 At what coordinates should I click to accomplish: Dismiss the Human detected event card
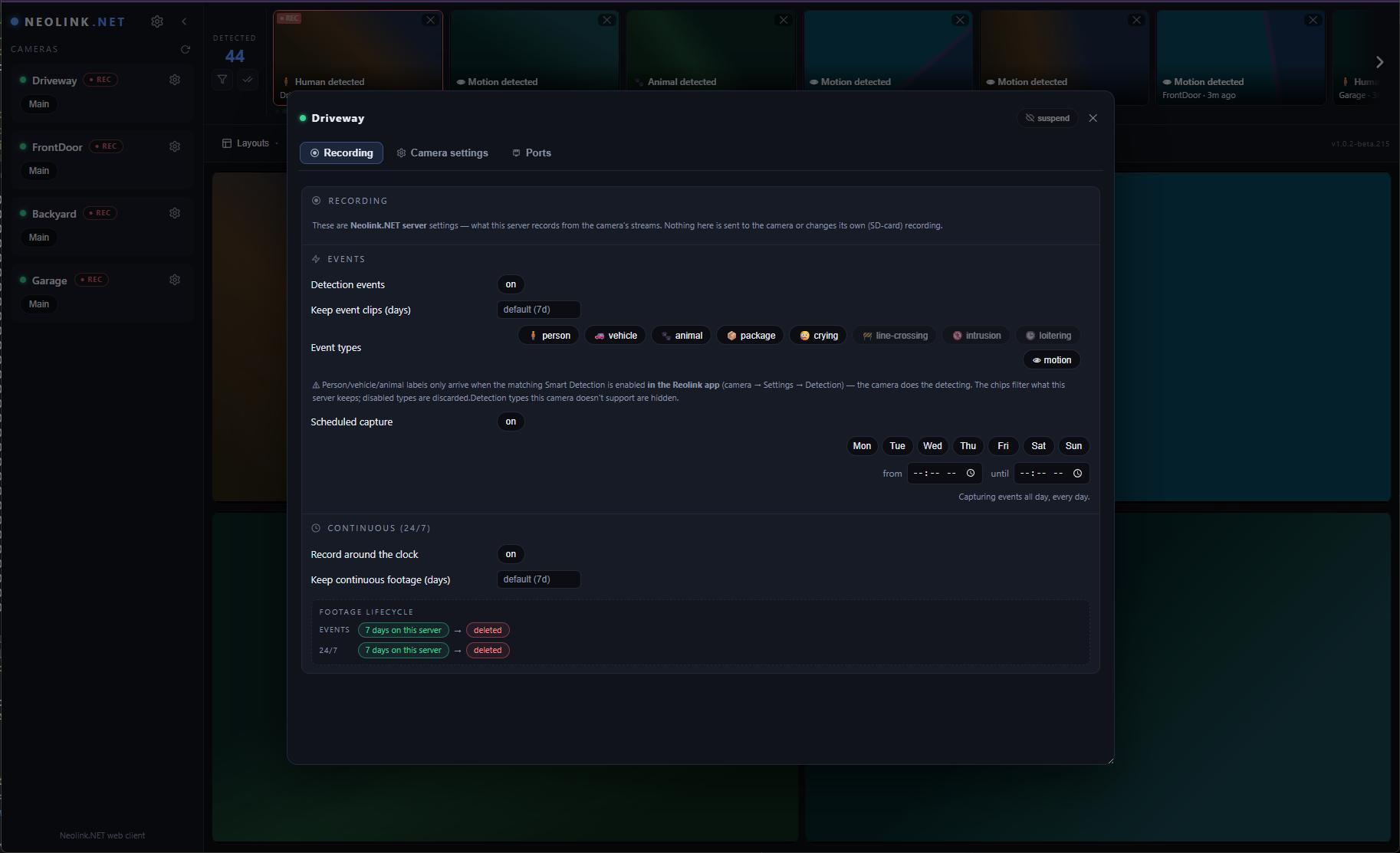click(431, 20)
